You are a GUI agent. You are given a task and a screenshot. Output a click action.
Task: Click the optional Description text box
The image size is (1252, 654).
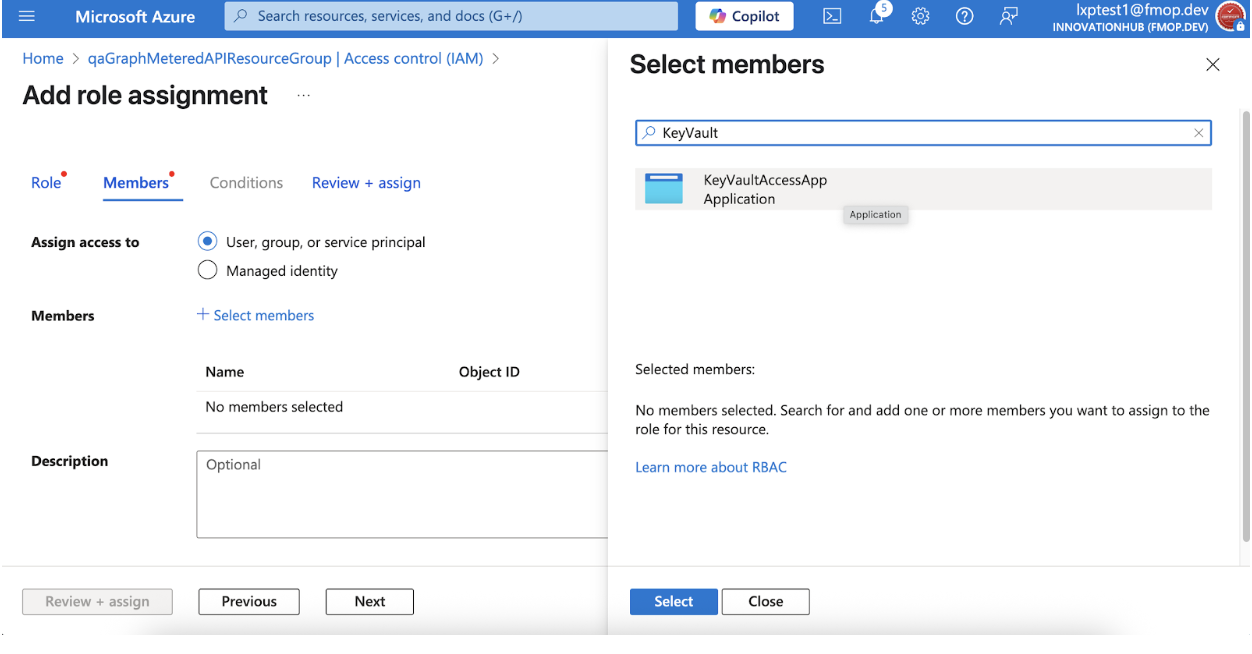401,494
